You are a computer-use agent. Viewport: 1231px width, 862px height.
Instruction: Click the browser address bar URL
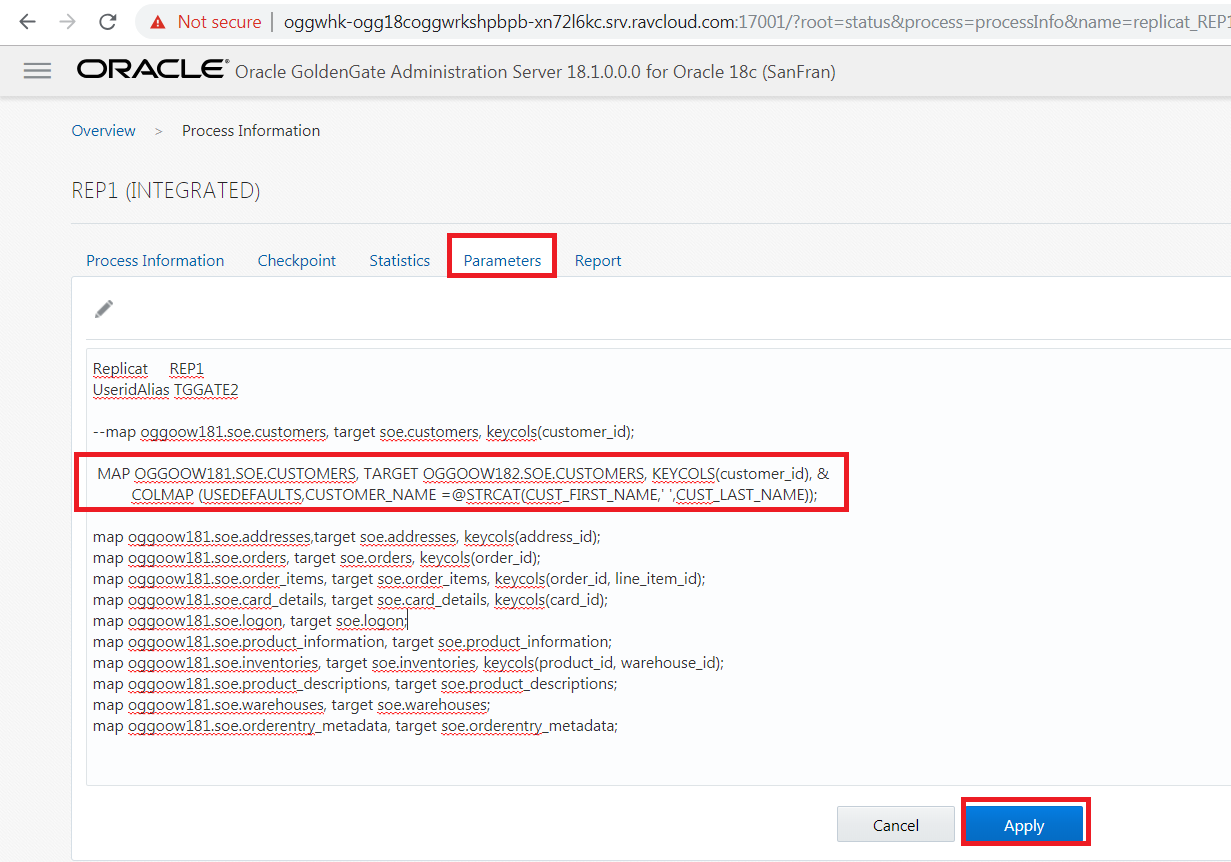coord(755,22)
